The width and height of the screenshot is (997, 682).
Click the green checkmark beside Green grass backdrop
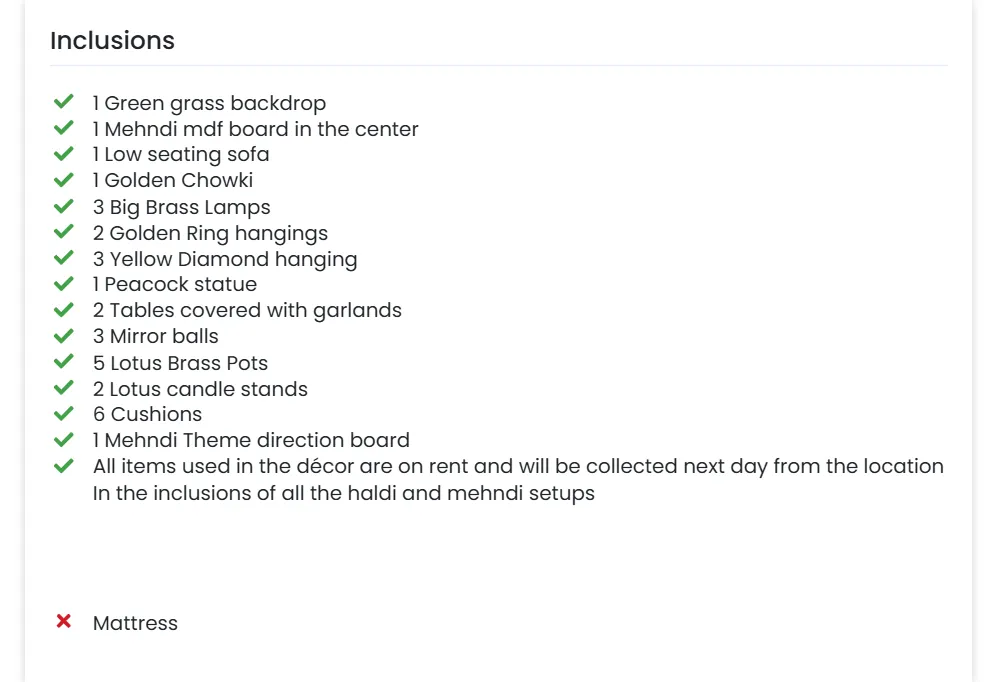click(64, 102)
